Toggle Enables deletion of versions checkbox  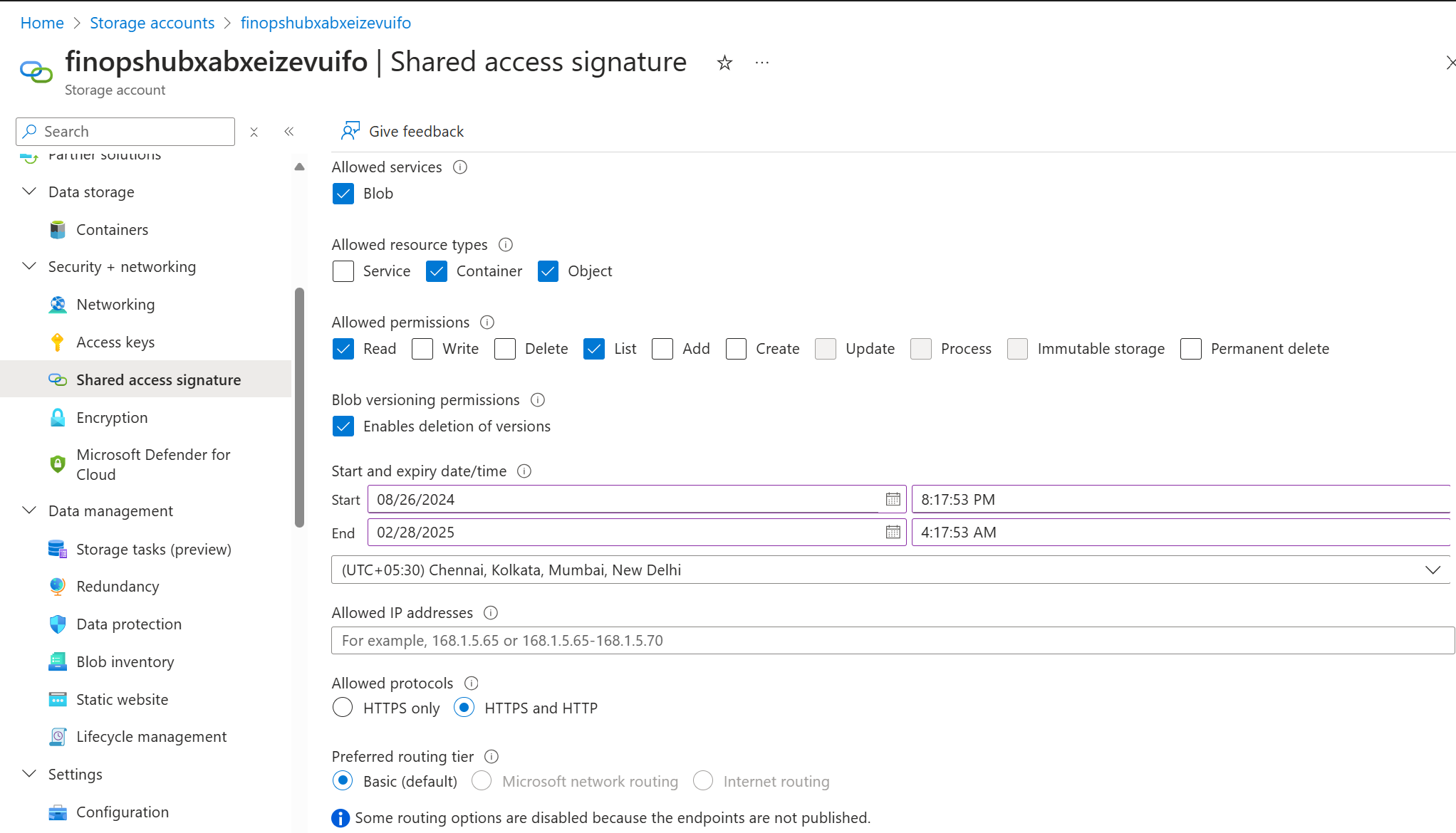click(343, 426)
